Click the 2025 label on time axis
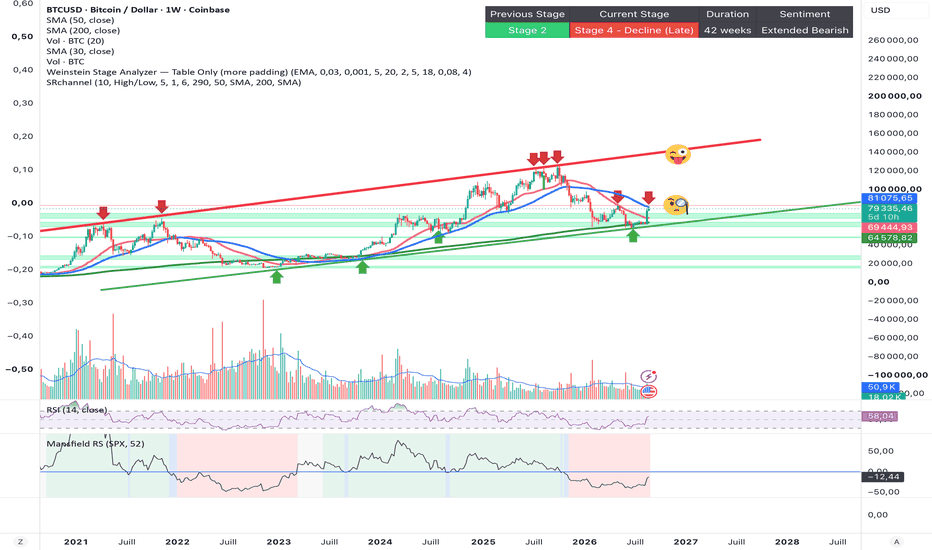Screen dimensions: 932x550 (x=483, y=542)
